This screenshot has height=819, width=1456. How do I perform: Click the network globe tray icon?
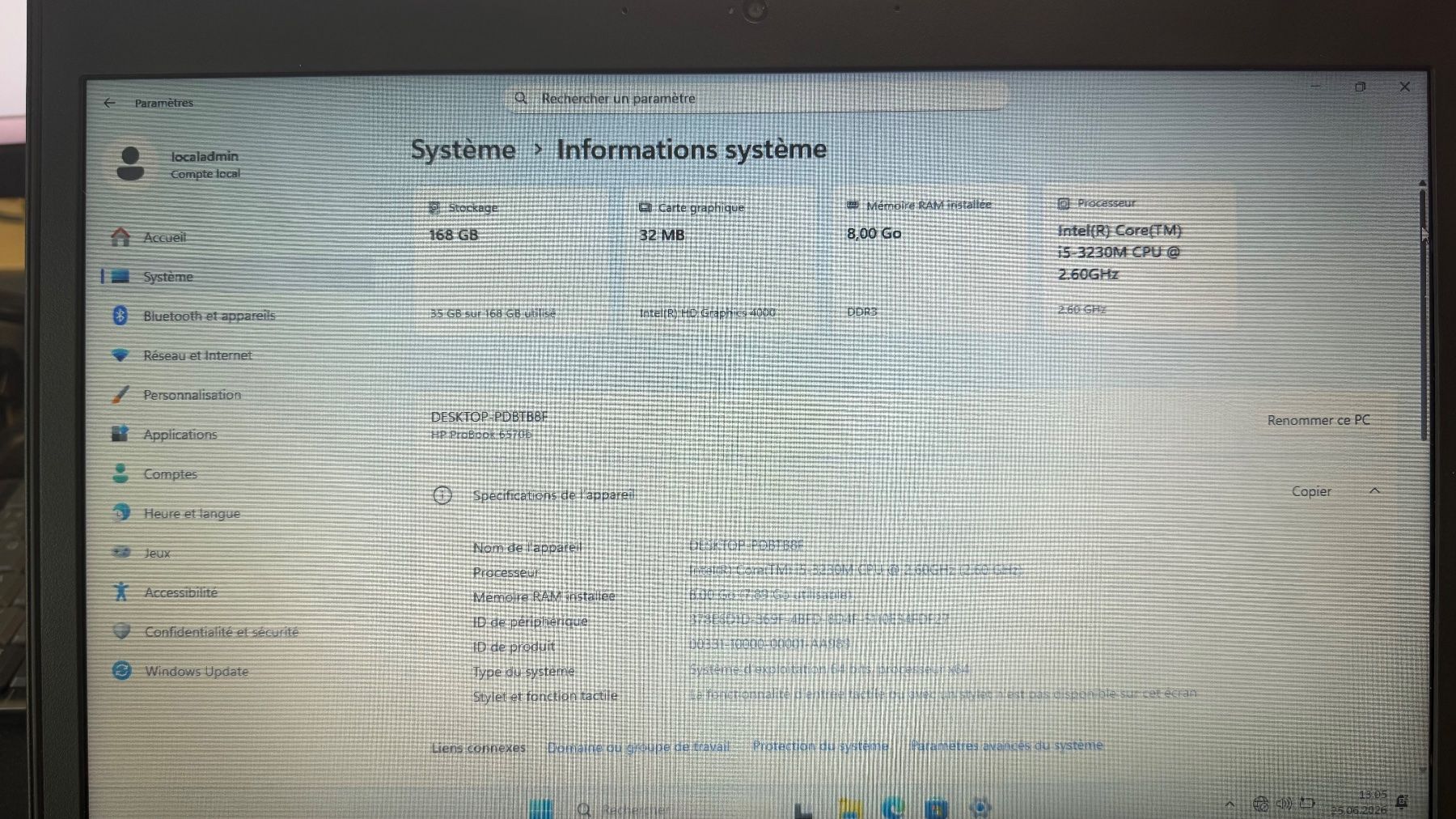1260,804
